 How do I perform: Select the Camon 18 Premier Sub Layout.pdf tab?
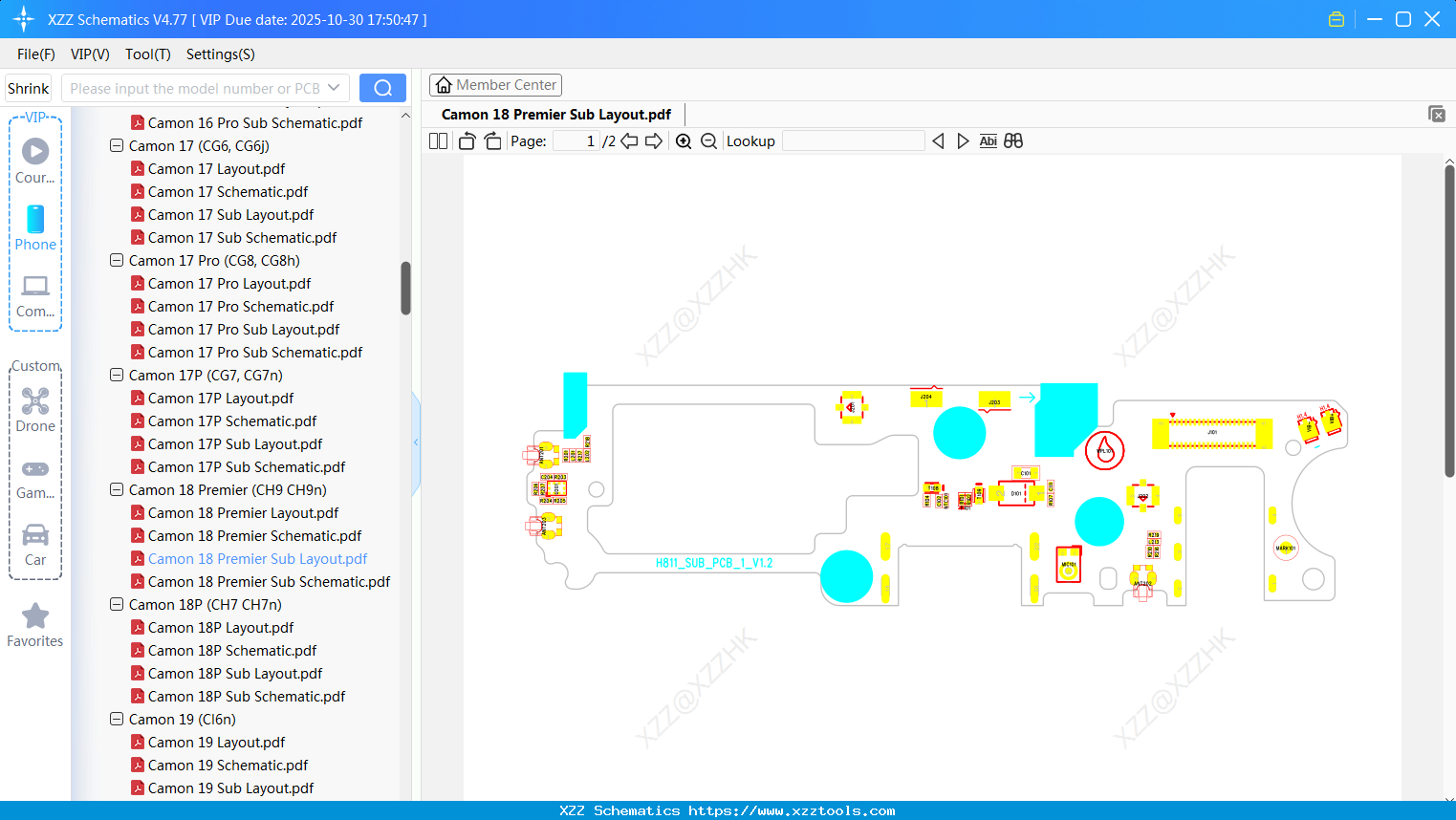tap(556, 115)
